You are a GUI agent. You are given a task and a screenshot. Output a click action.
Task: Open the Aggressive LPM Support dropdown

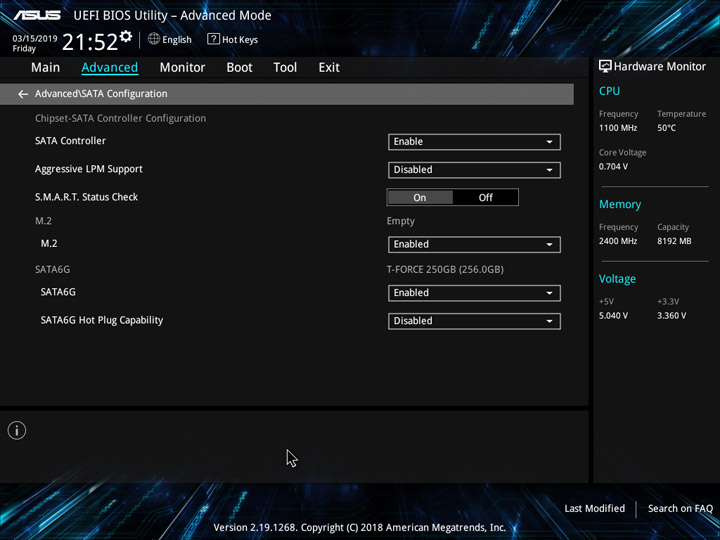click(474, 170)
